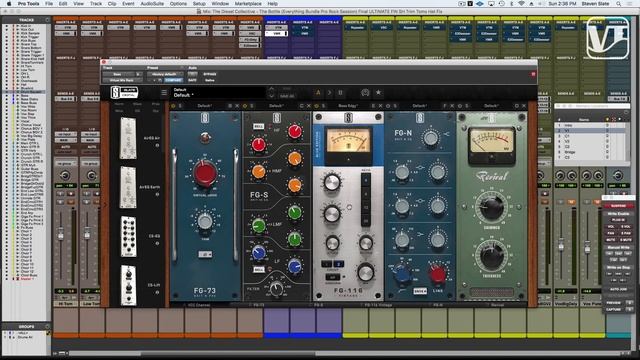
Task: Open the main Default preset dropdown
Action: click(219, 93)
